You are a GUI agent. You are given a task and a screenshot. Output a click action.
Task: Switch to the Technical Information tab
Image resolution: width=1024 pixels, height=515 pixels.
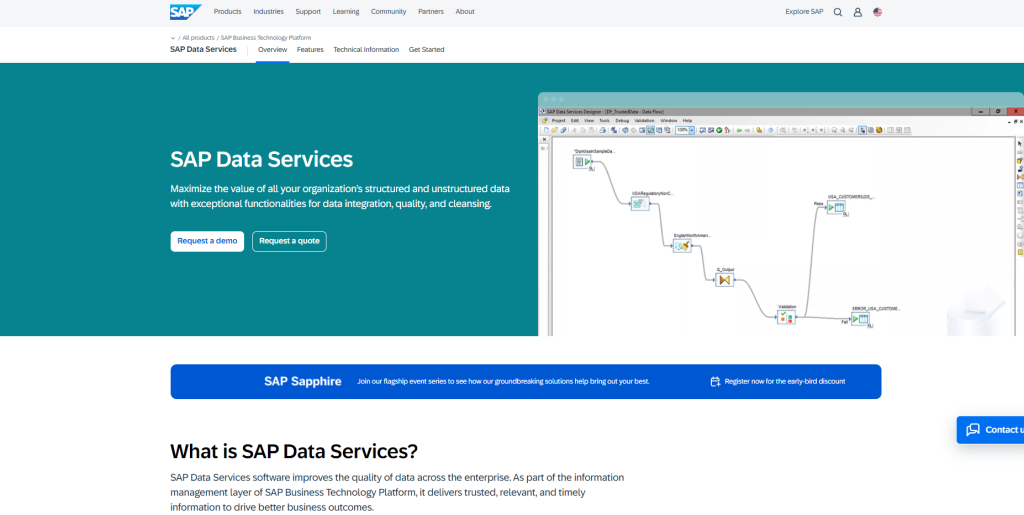366,50
